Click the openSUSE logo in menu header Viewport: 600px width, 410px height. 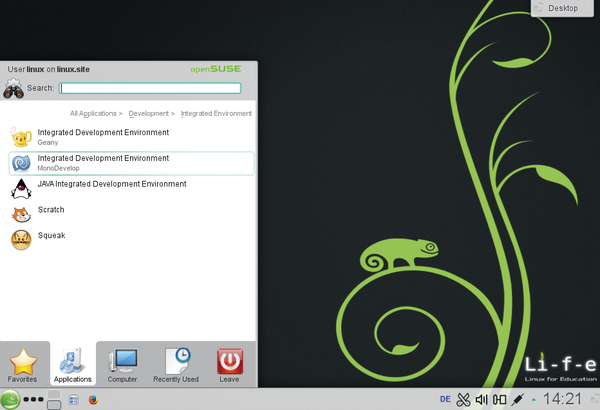[x=216, y=69]
